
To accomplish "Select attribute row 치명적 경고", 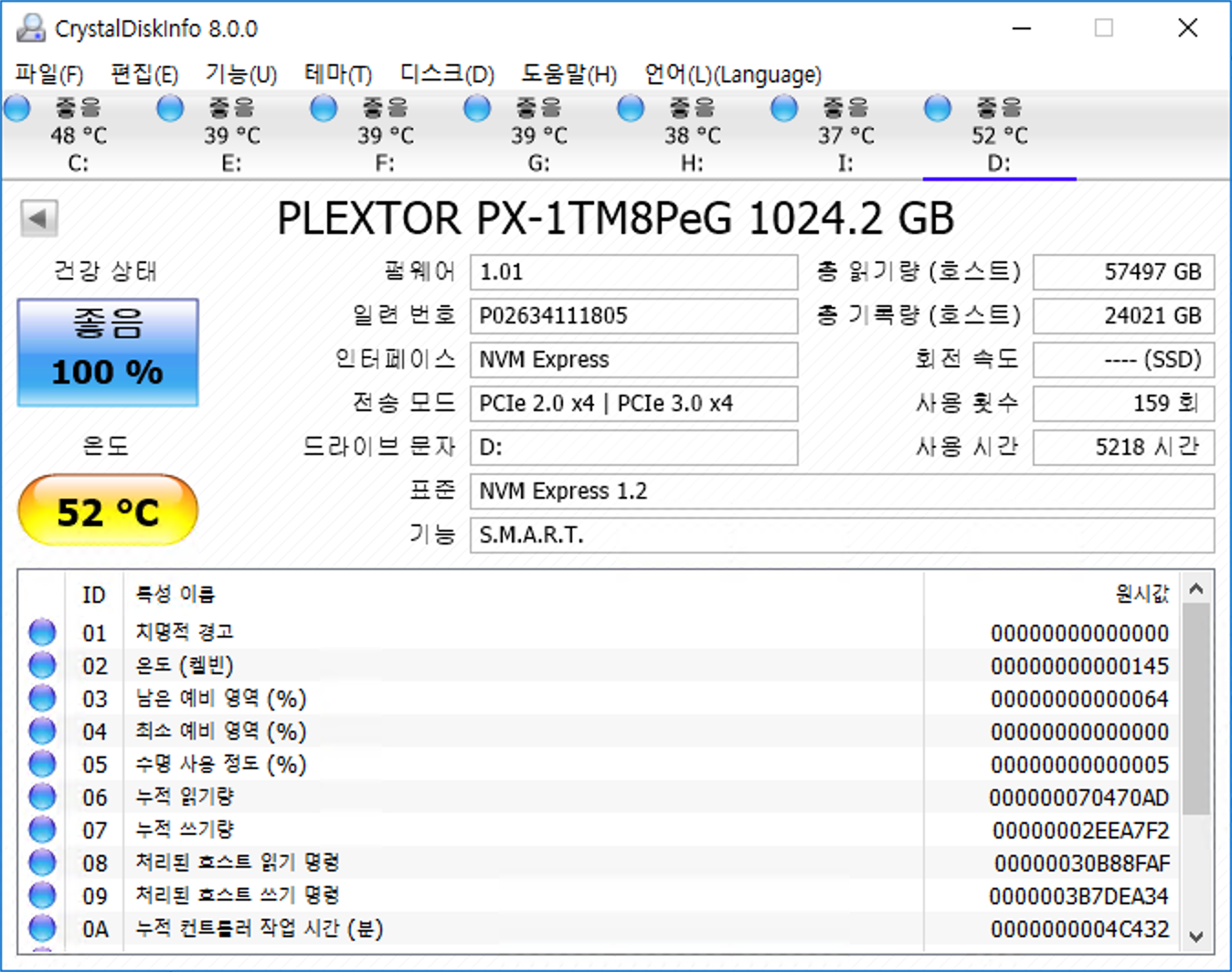I will pyautogui.click(x=600, y=632).
